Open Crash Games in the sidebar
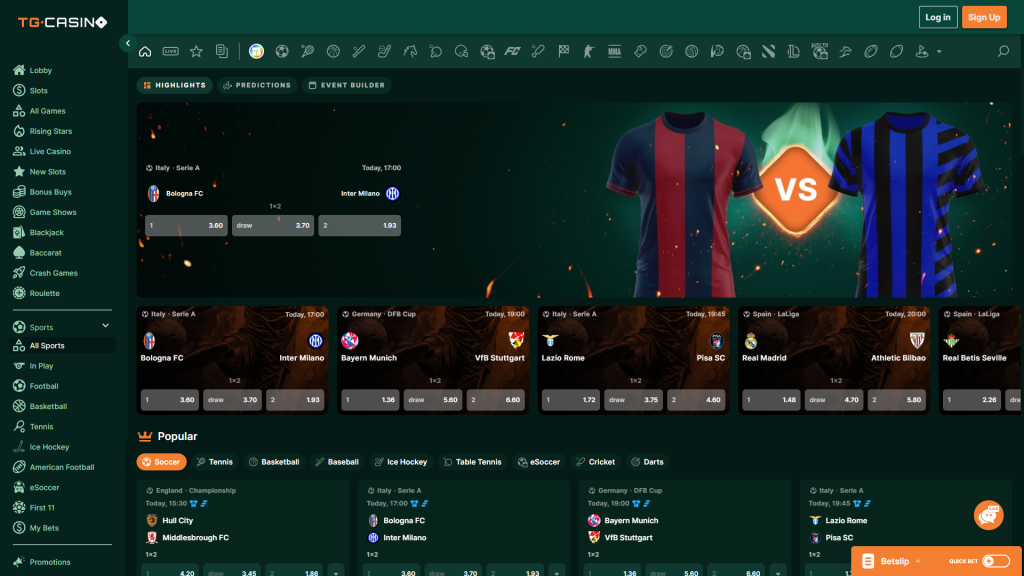This screenshot has height=576, width=1024. (53, 273)
